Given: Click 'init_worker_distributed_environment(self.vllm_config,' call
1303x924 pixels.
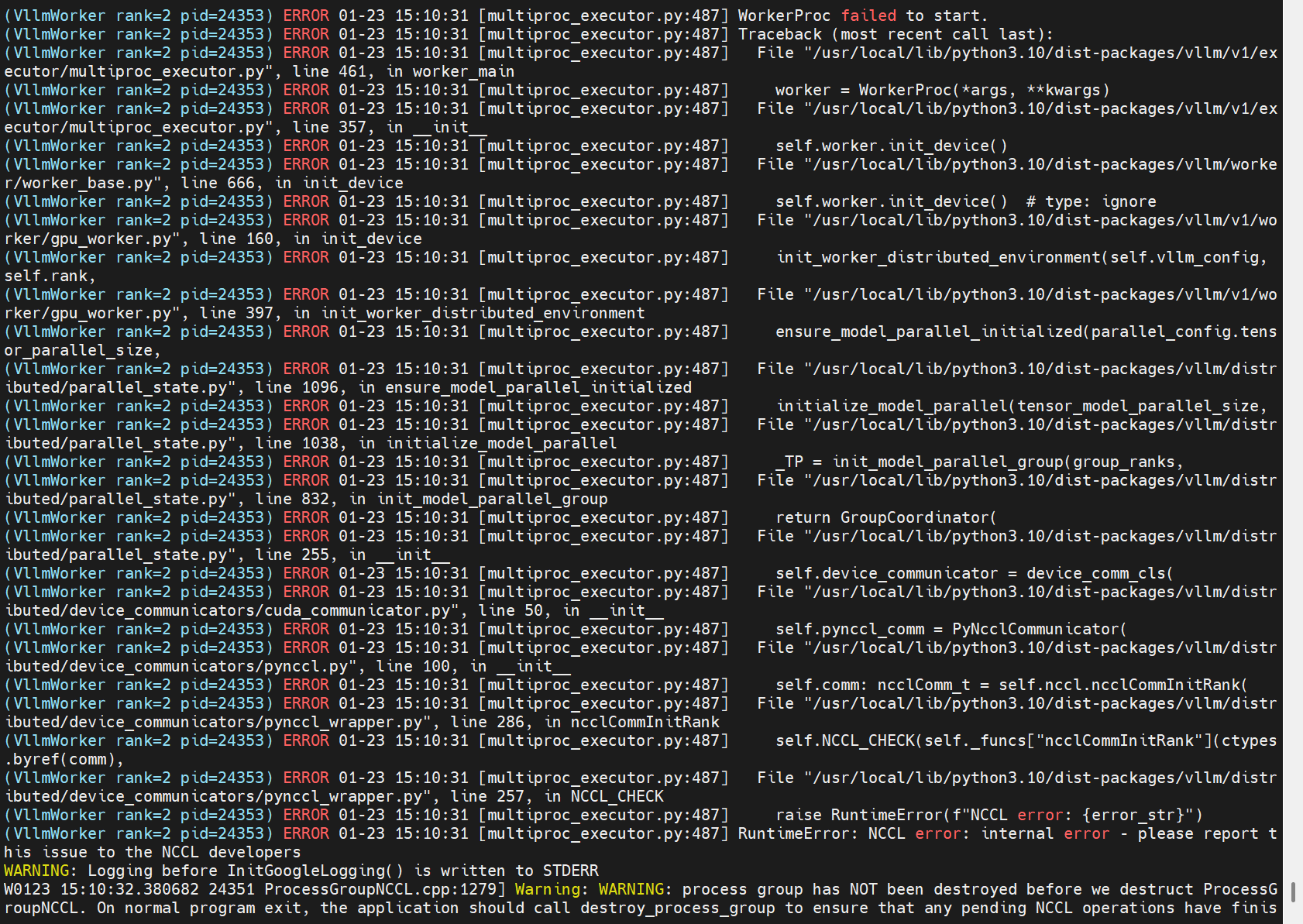Looking at the screenshot, I should pos(1022,257).
